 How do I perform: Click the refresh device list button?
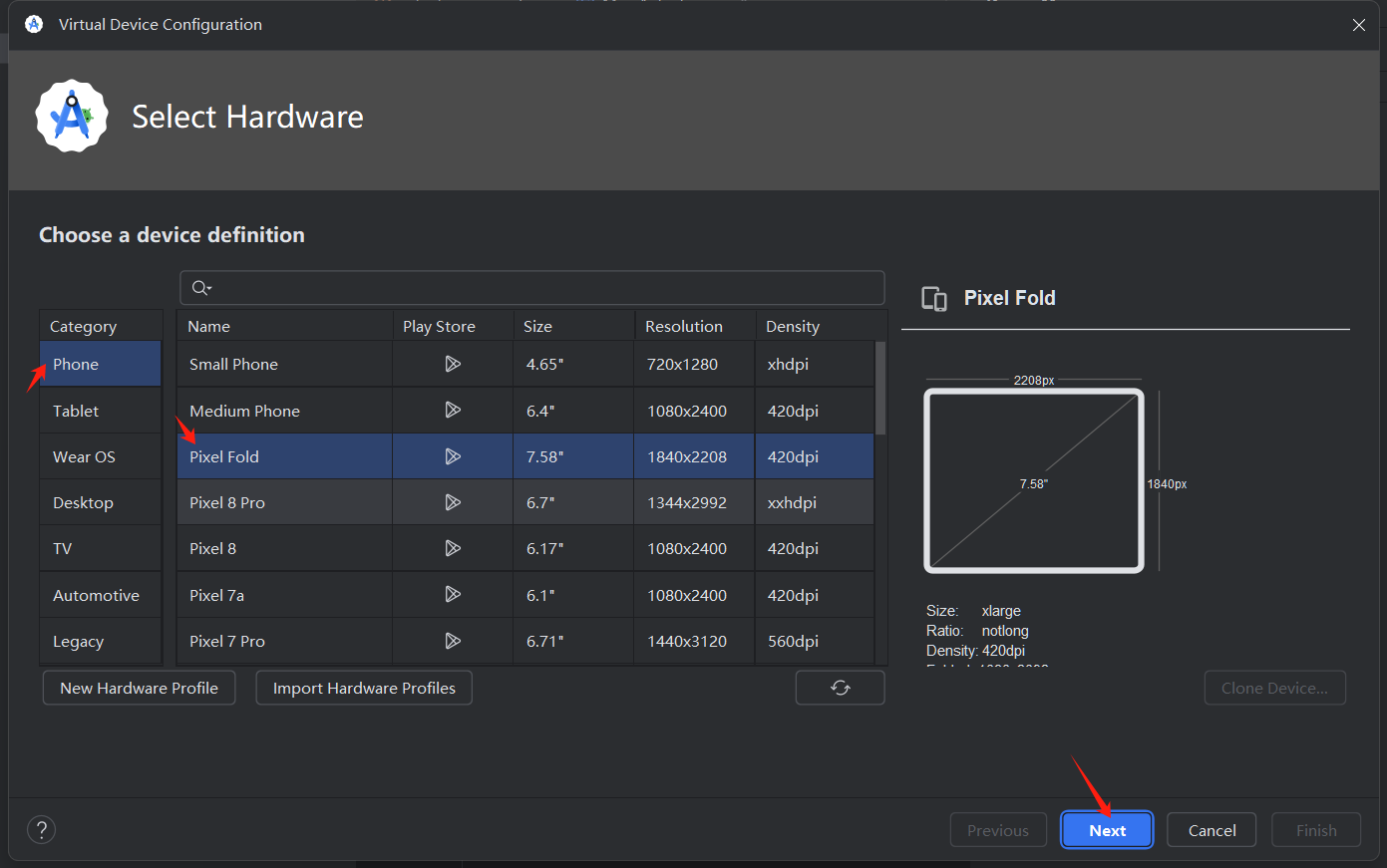[841, 688]
